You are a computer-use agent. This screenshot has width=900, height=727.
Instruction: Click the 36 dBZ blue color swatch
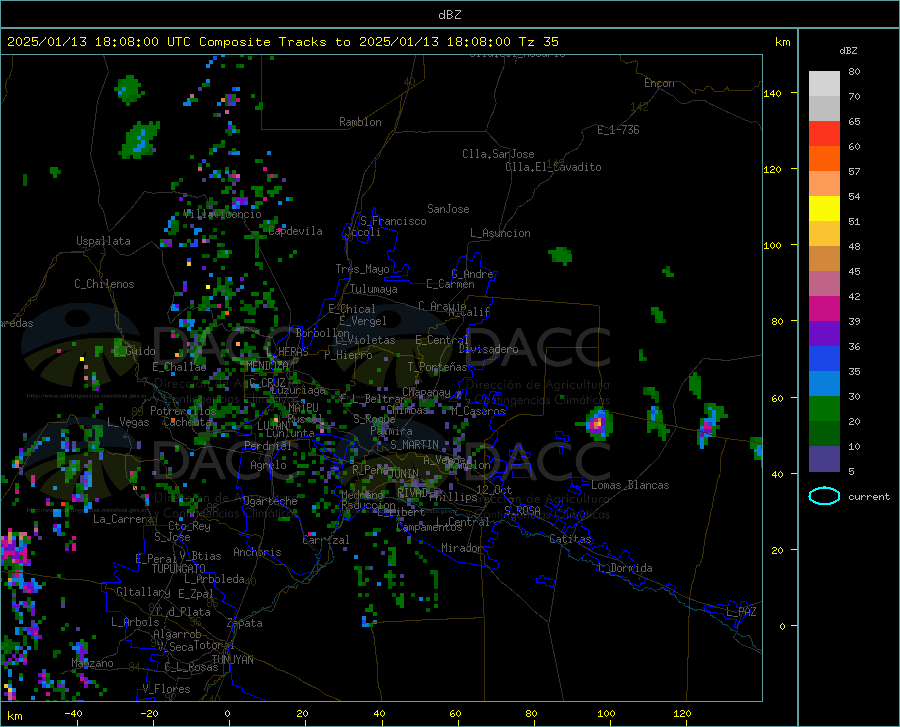(x=824, y=359)
